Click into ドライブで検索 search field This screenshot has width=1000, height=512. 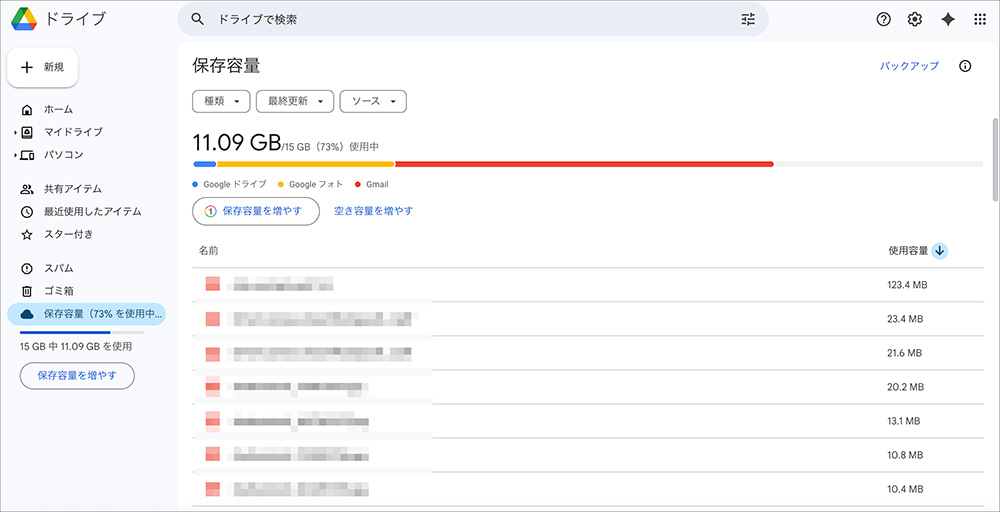tap(472, 20)
